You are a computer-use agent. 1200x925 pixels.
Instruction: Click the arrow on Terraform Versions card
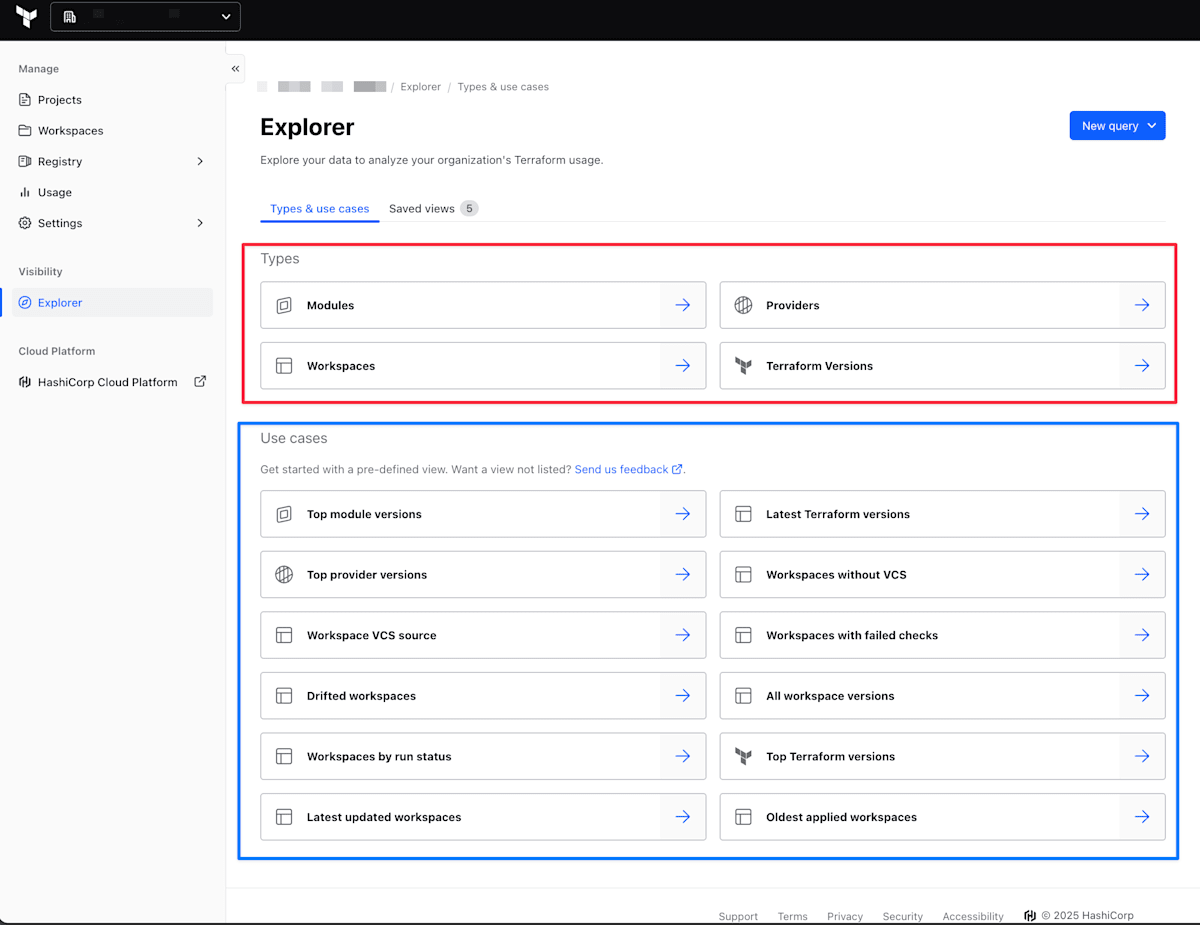pyautogui.click(x=1142, y=366)
